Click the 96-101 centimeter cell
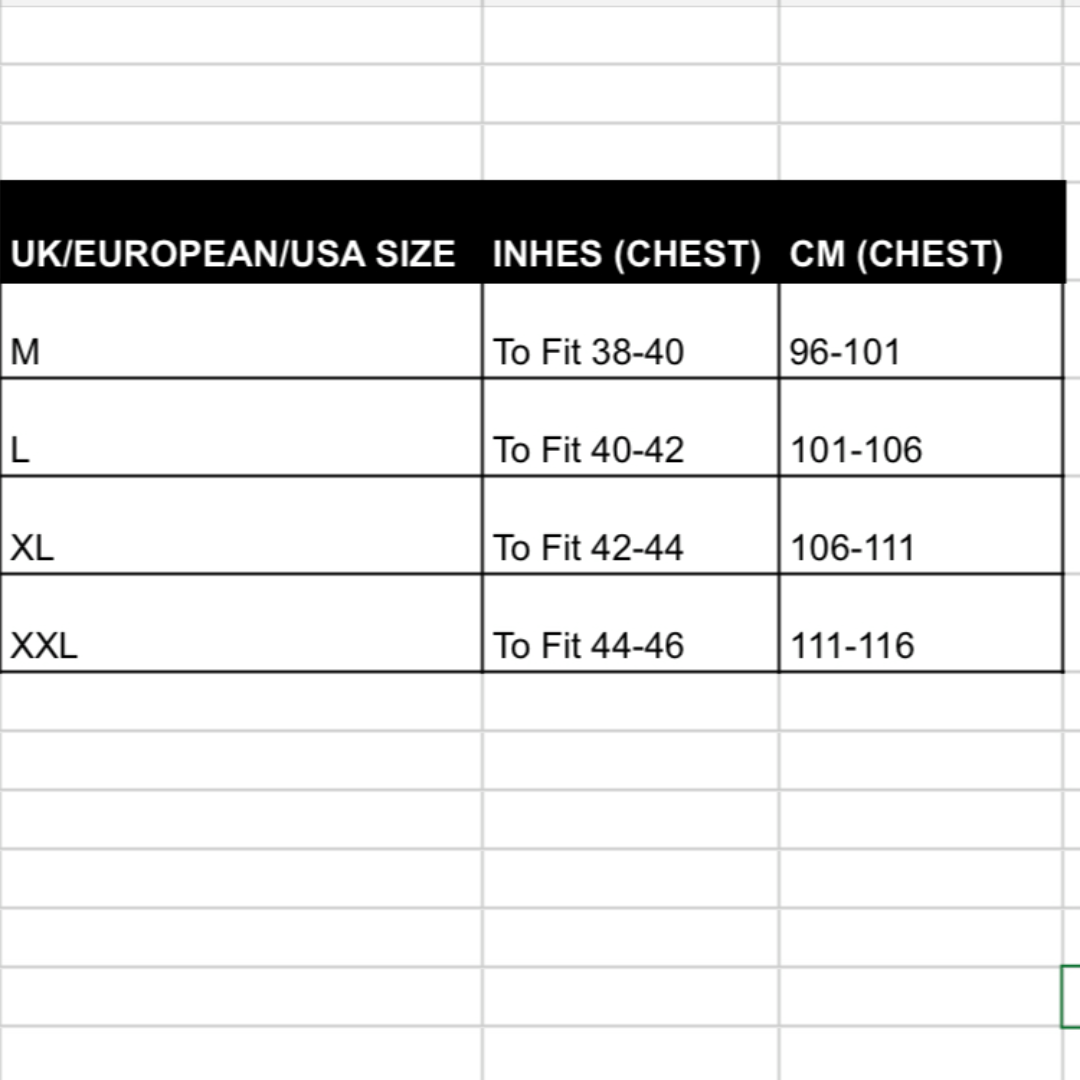The height and width of the screenshot is (1080, 1080). click(920, 332)
